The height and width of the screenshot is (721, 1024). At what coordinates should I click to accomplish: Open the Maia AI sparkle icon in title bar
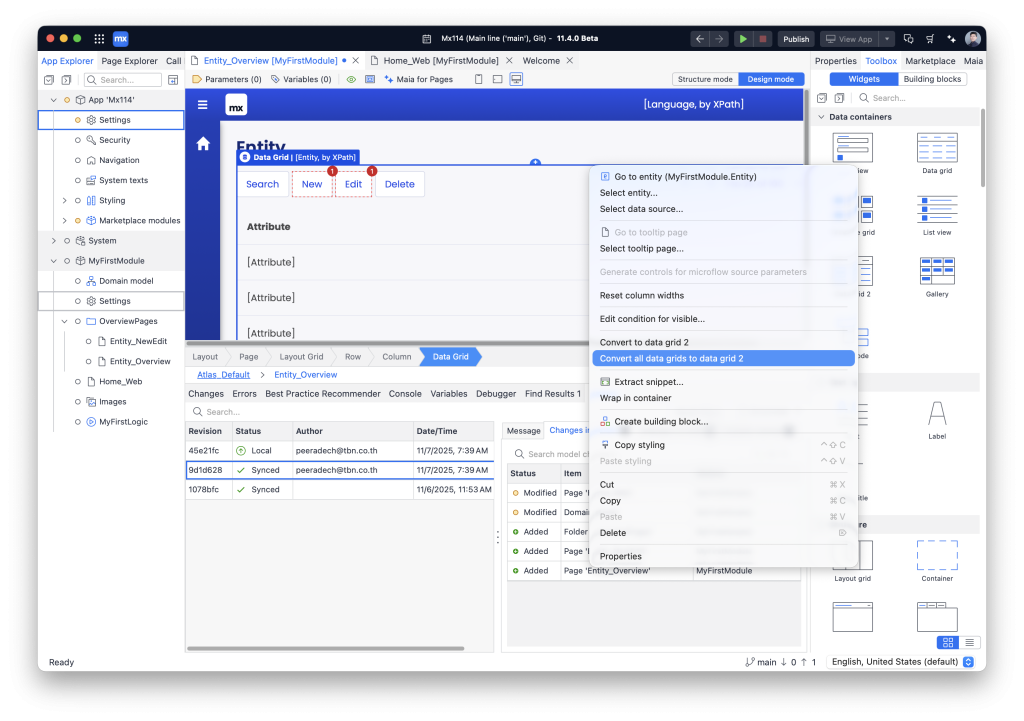pos(951,39)
